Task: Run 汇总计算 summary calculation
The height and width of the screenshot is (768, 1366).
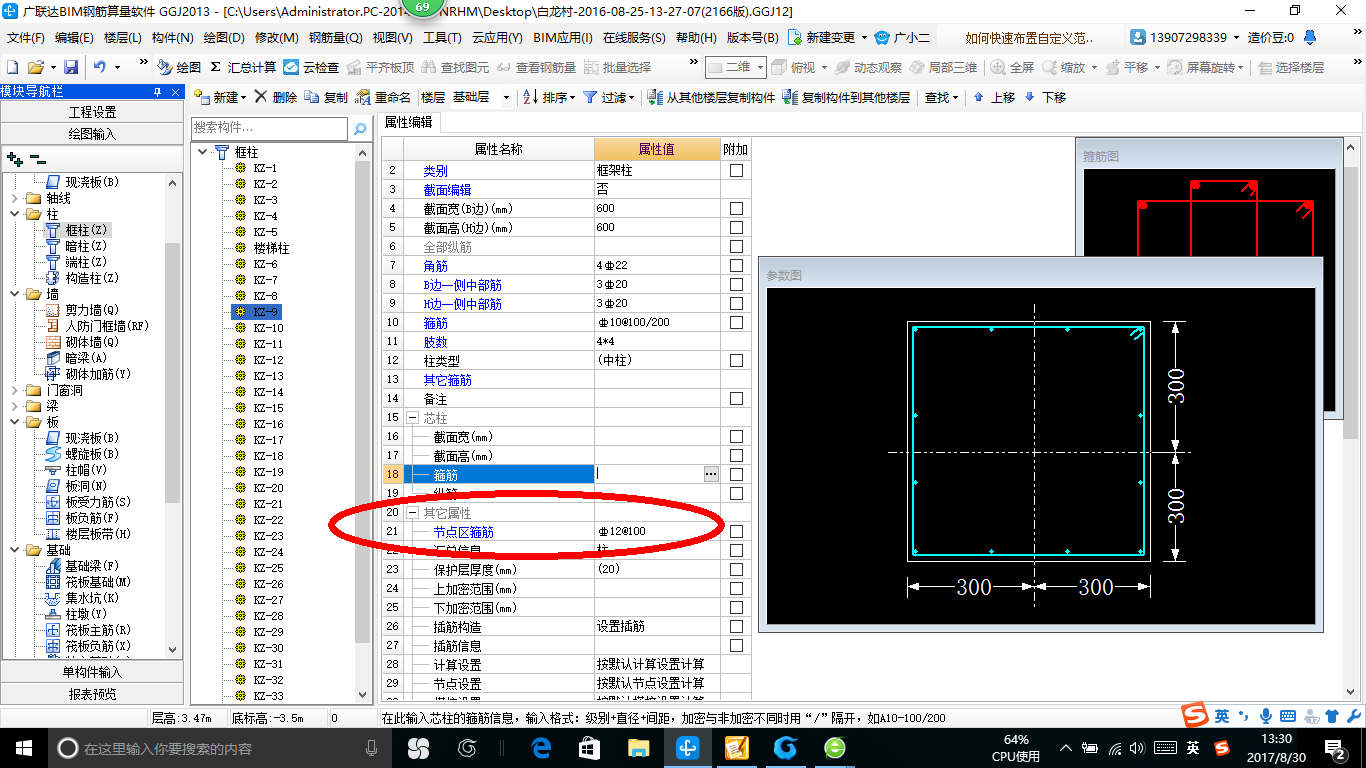Action: (243, 67)
